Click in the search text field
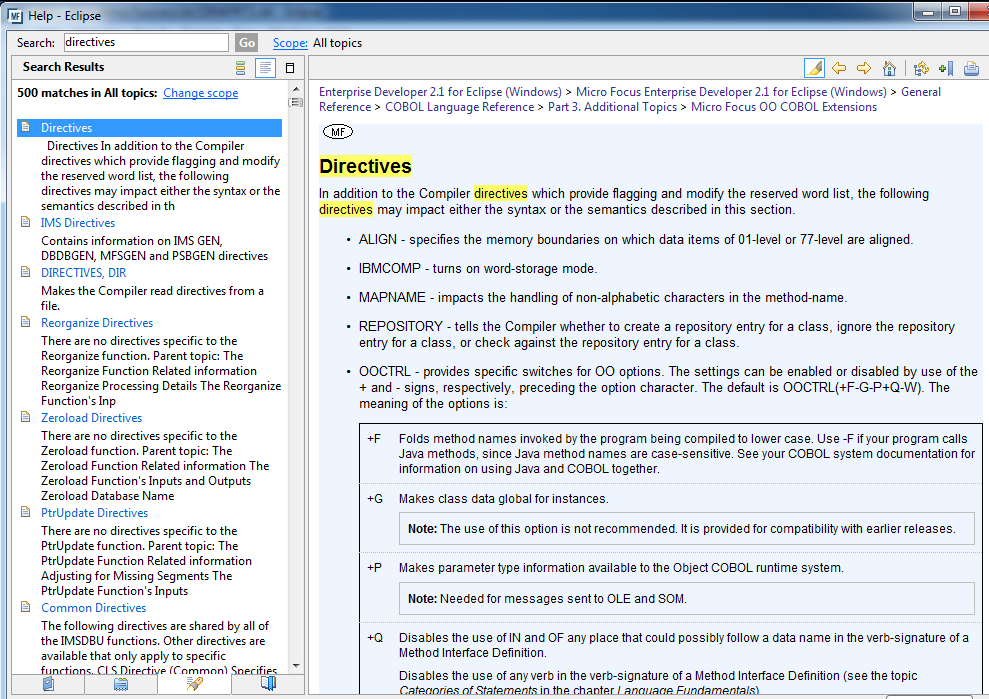Image resolution: width=989 pixels, height=699 pixels. coord(145,43)
